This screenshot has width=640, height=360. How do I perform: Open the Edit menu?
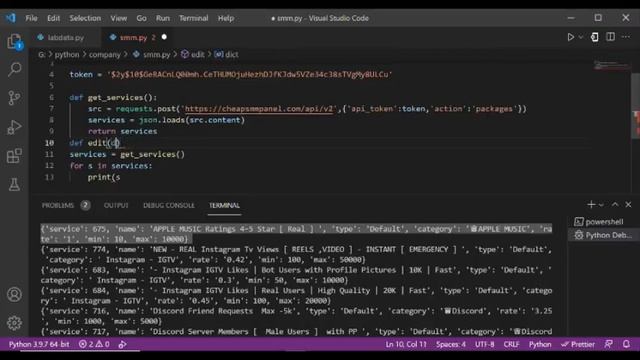pyautogui.click(x=53, y=18)
